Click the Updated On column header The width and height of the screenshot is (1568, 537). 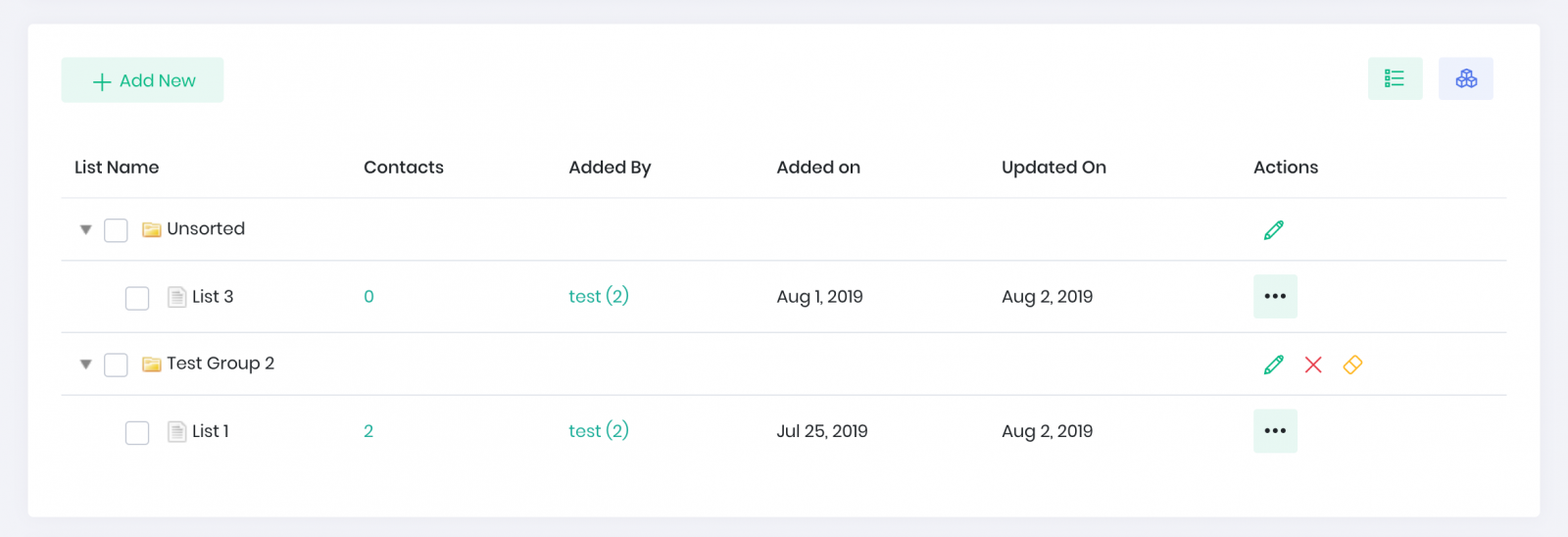tap(1053, 168)
